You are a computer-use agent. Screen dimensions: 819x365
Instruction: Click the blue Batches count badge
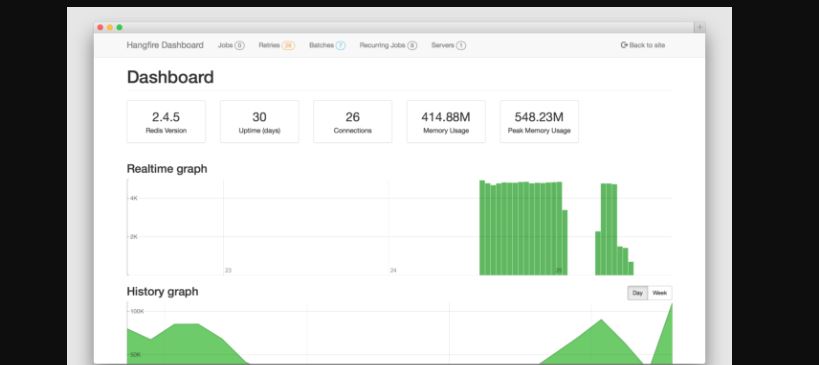click(x=341, y=45)
